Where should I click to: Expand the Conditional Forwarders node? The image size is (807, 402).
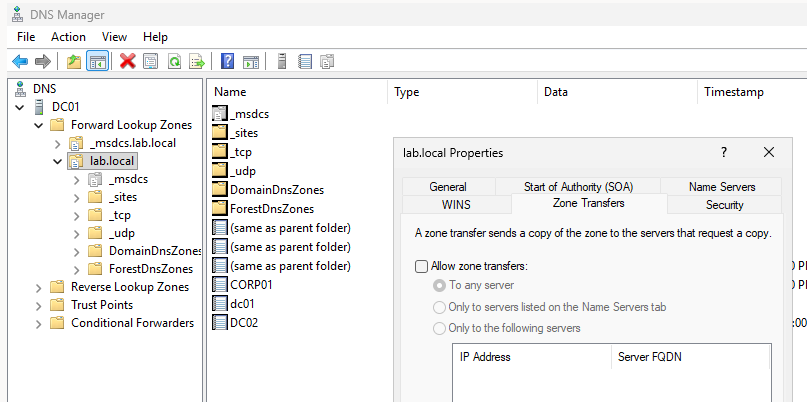pos(39,323)
